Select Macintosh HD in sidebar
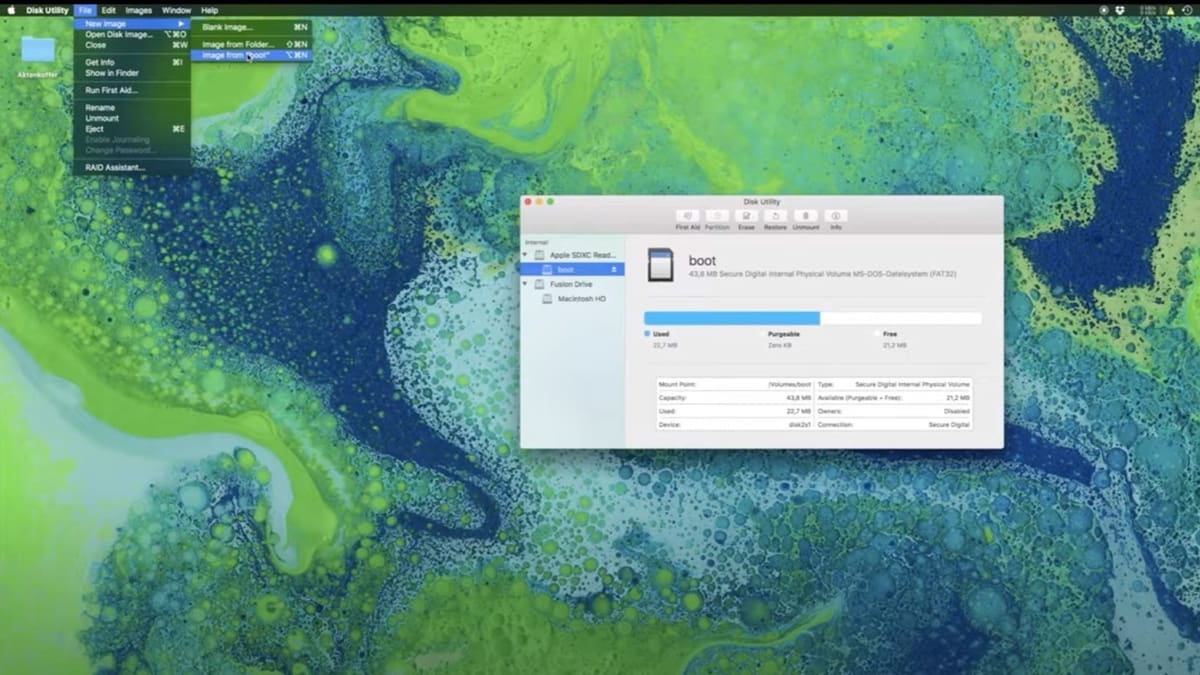The image size is (1200, 675). point(573,298)
